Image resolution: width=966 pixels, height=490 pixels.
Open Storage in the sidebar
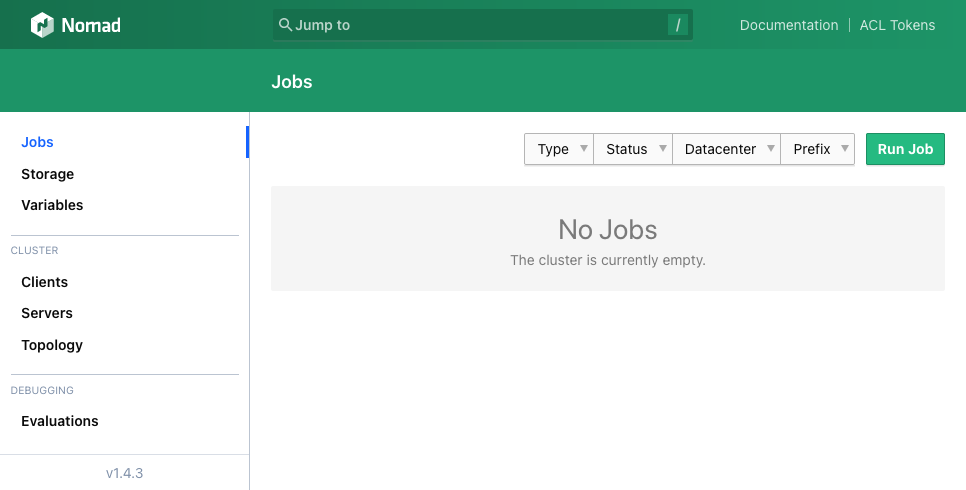point(47,174)
